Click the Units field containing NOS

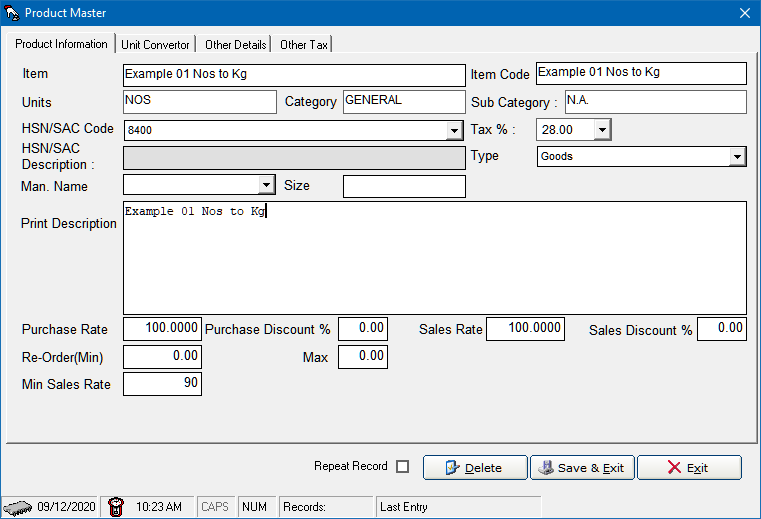(200, 102)
